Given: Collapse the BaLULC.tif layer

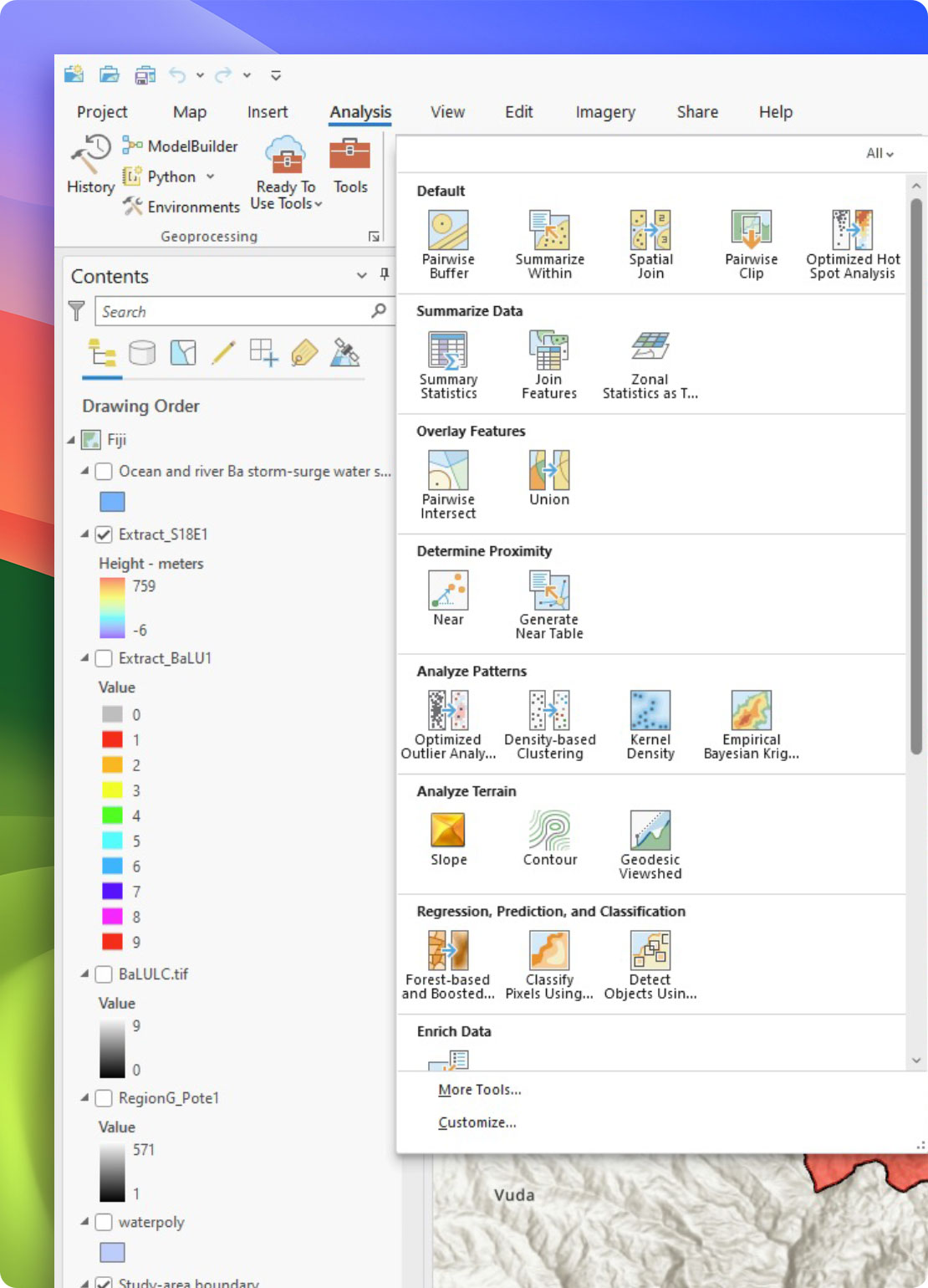Looking at the screenshot, I should 84,974.
